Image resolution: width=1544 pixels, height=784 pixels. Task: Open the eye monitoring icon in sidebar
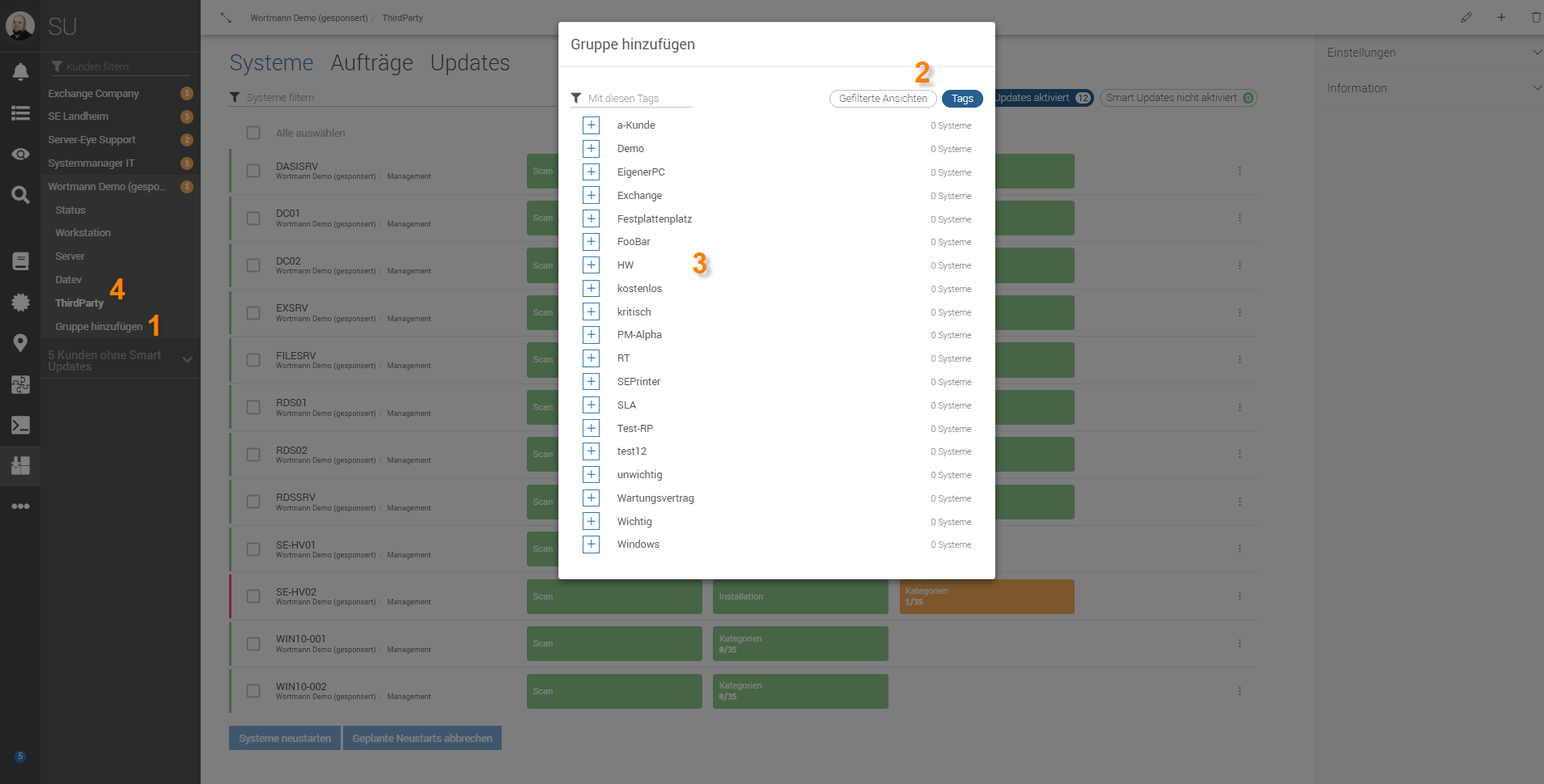point(20,154)
